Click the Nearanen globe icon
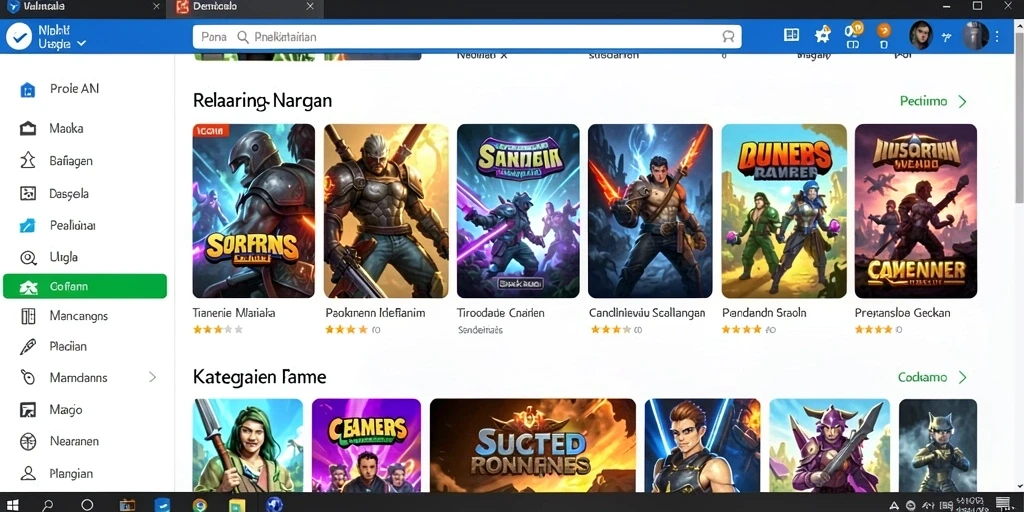The image size is (1024, 512). (x=27, y=441)
